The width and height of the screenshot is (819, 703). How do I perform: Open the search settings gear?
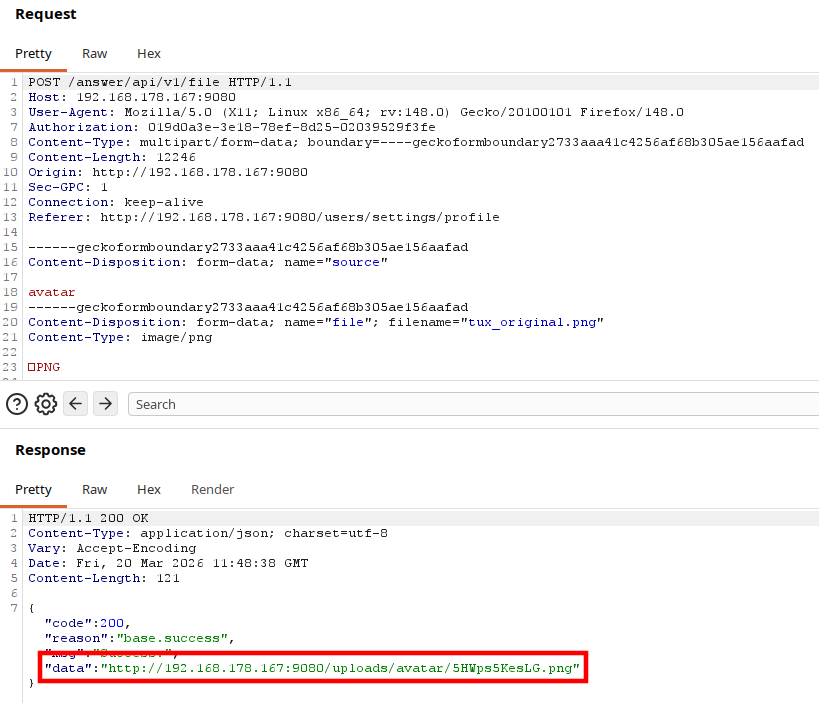[x=46, y=404]
